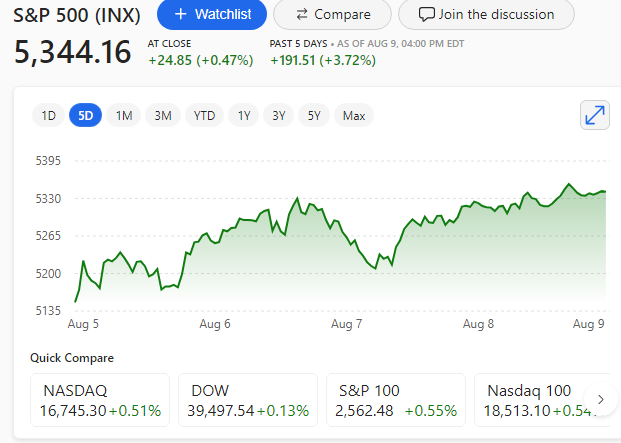Advance Quick Compare carousel with chevron
This screenshot has height=443, width=621.
601,399
